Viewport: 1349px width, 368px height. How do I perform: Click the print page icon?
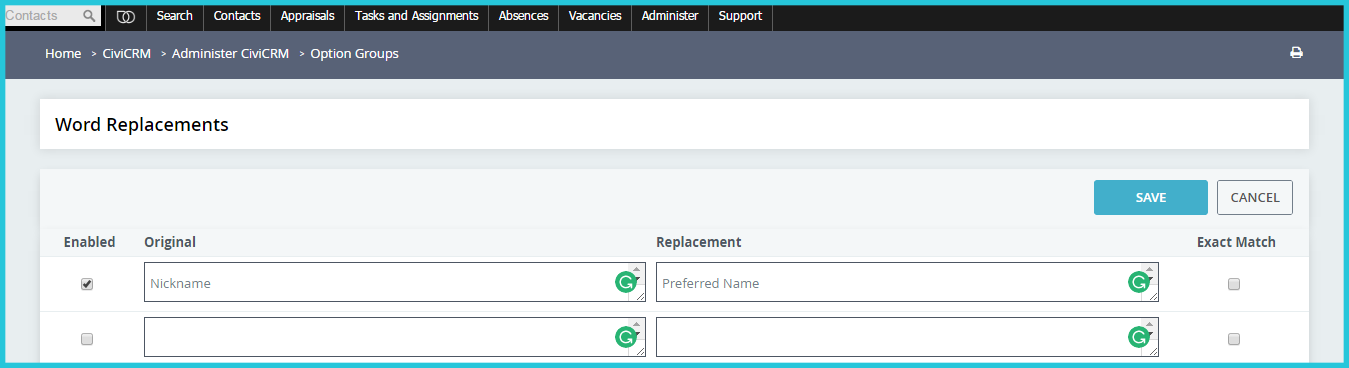tap(1296, 53)
